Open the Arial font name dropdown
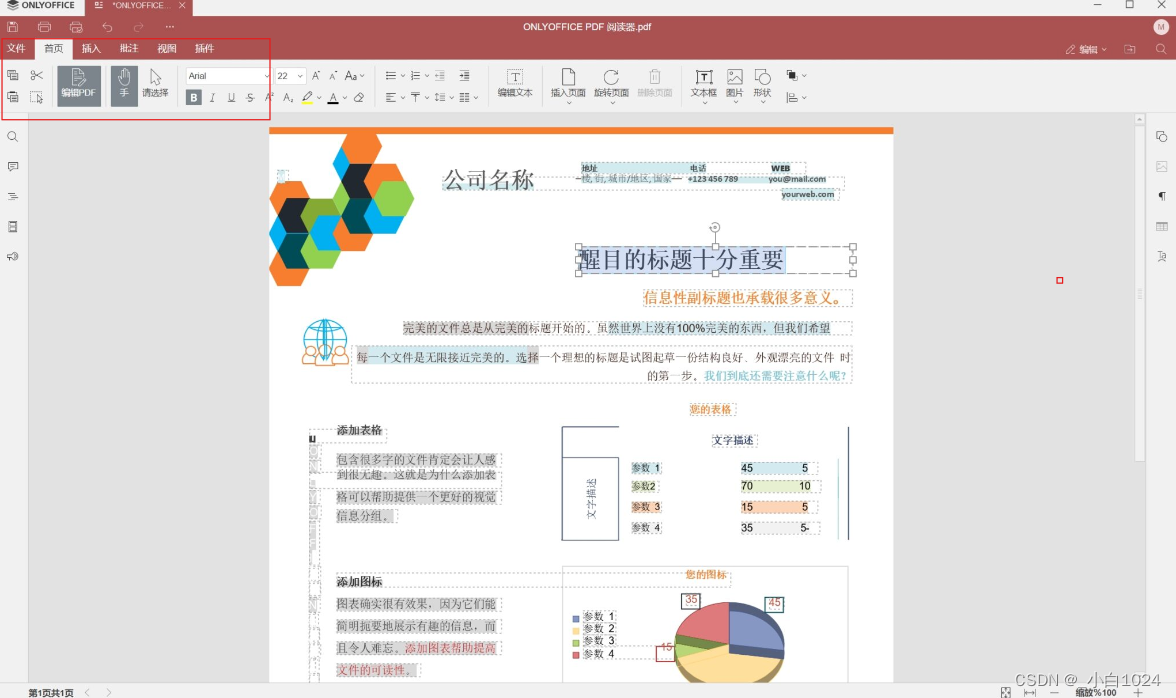Screen dimensions: 1176x698 coord(266,76)
